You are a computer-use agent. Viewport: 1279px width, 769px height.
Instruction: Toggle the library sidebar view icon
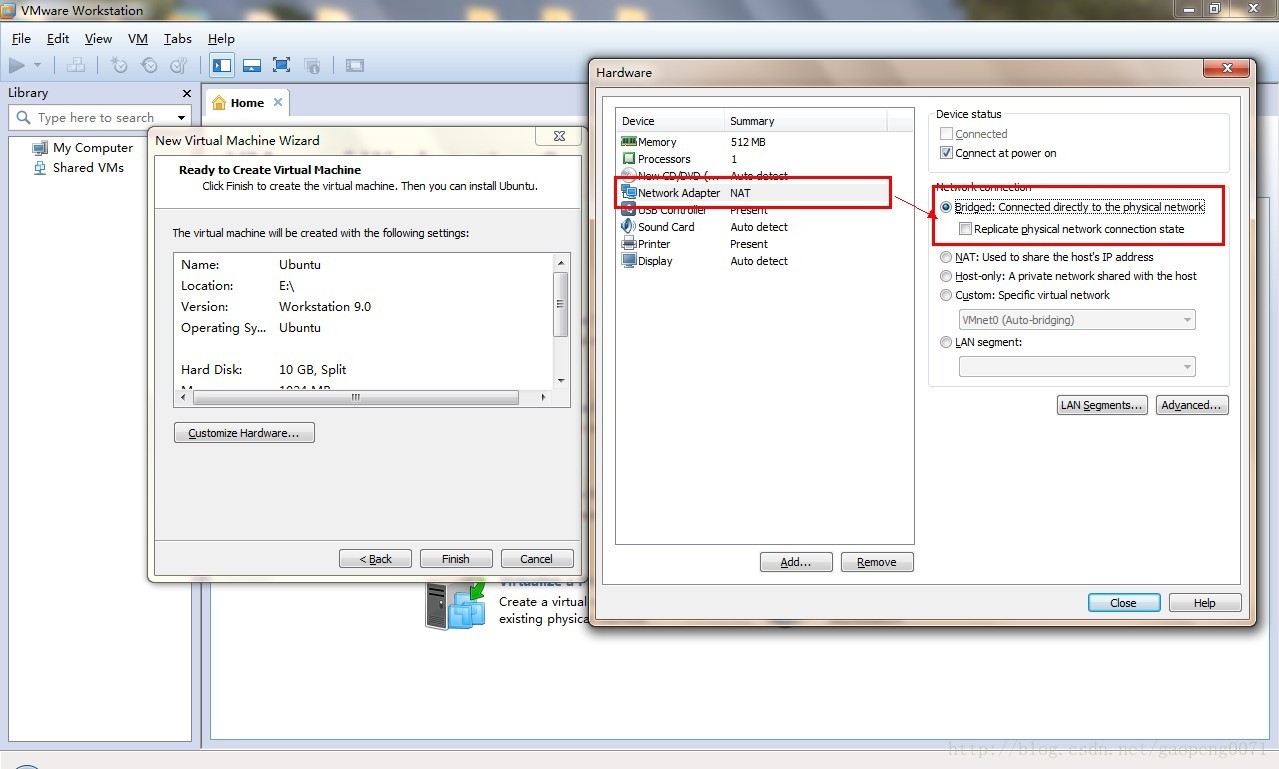point(222,65)
